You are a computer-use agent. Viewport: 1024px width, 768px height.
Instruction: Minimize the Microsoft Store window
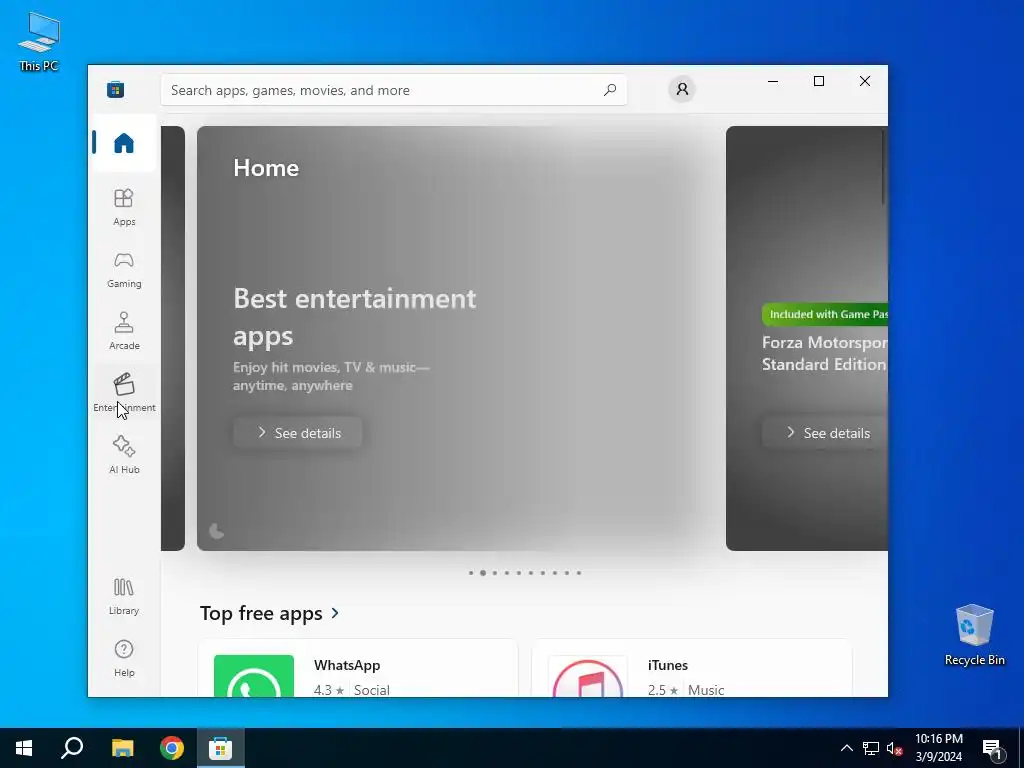coord(773,81)
